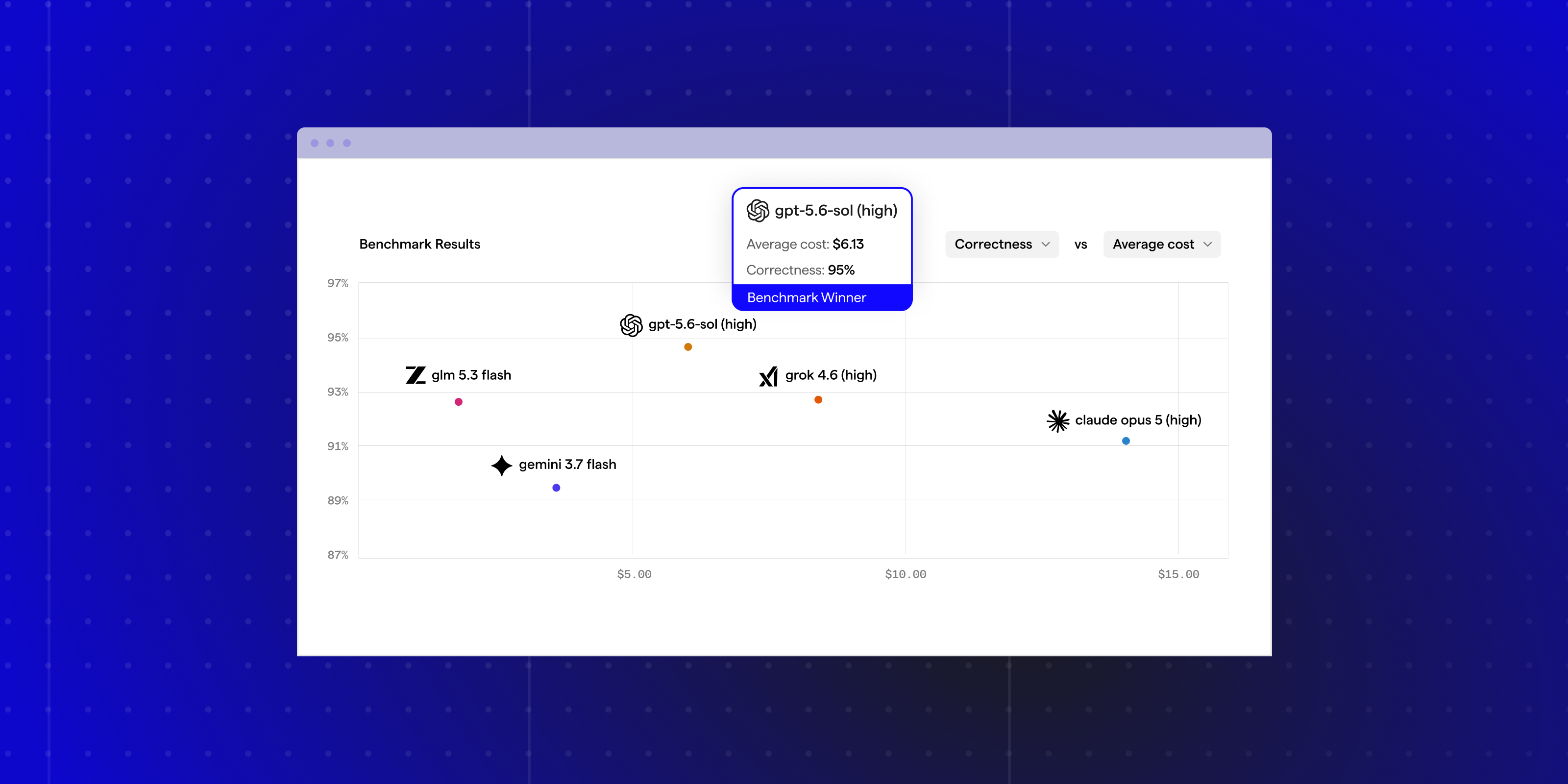This screenshot has width=1568, height=784.
Task: Click the grok 4.6 (high) label
Action: click(831, 375)
